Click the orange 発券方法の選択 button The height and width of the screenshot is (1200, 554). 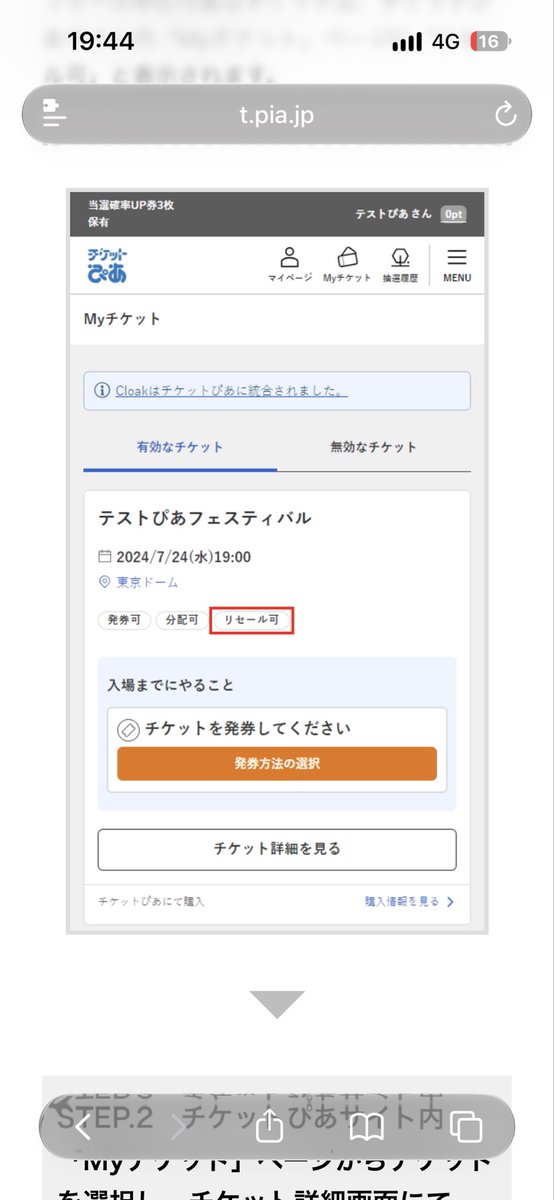277,763
